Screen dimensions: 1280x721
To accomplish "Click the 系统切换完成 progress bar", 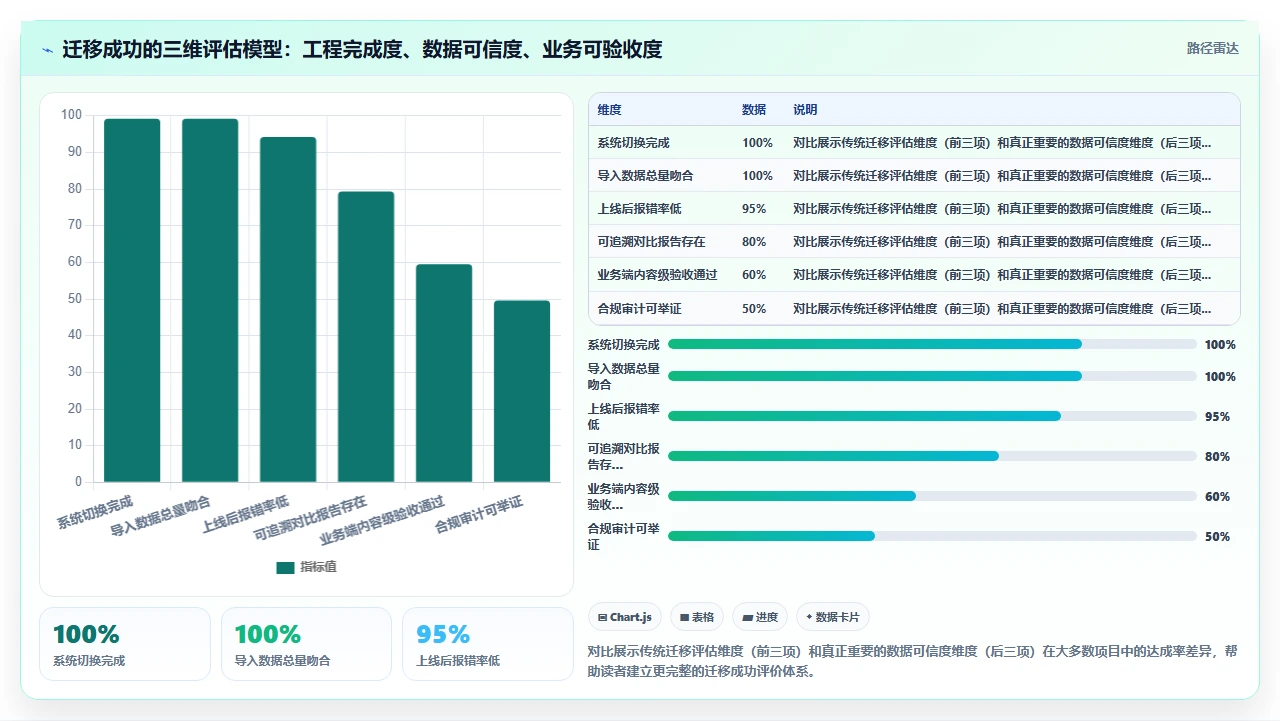I will click(932, 344).
